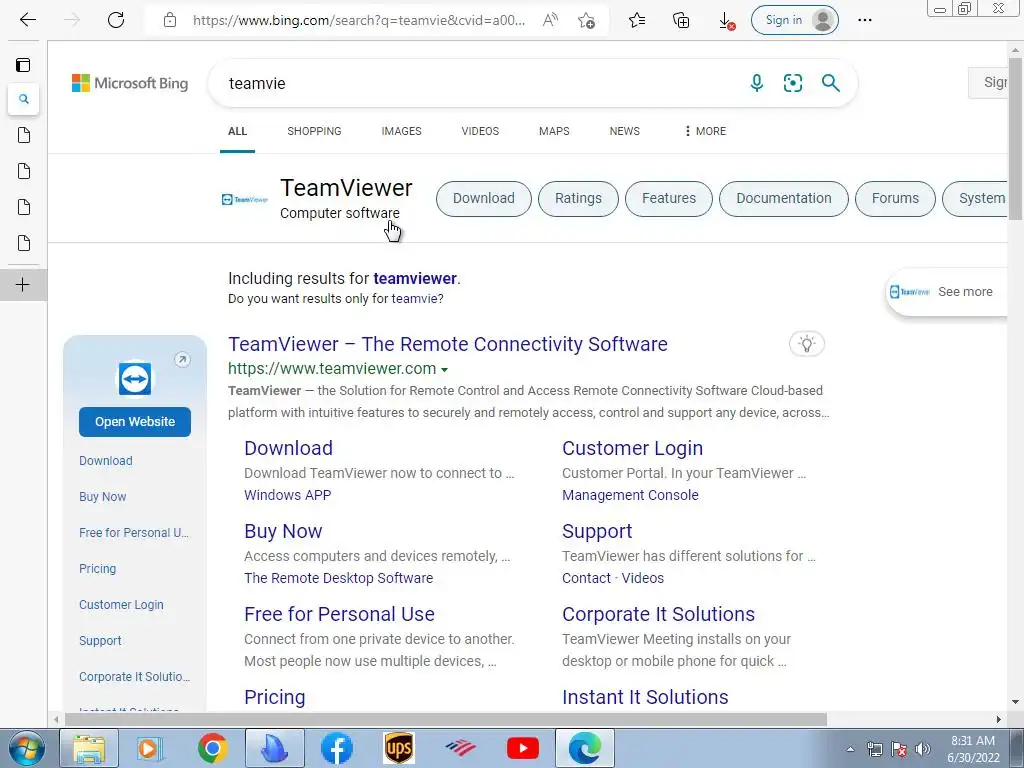
Task: Click the Download pill button
Action: point(484,199)
